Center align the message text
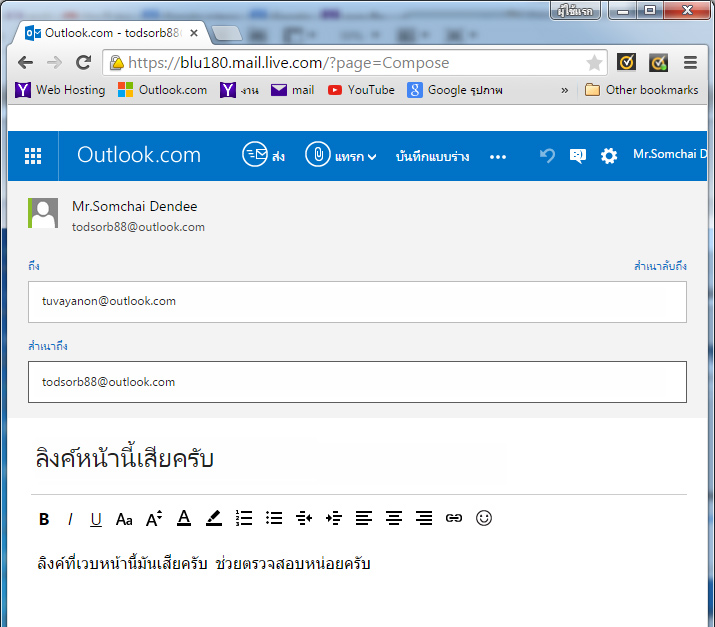 point(394,518)
